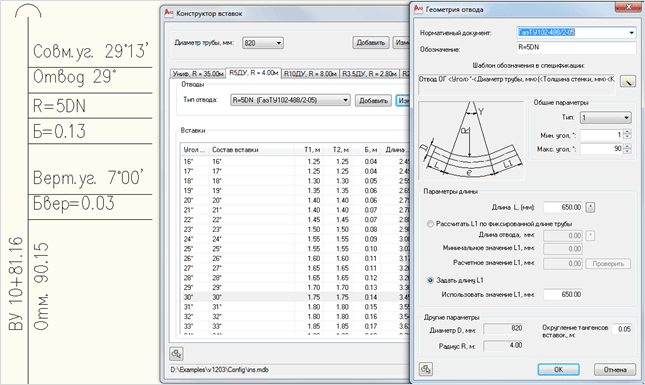Click the disabled pick button beside Длина отвода

(x=590, y=236)
